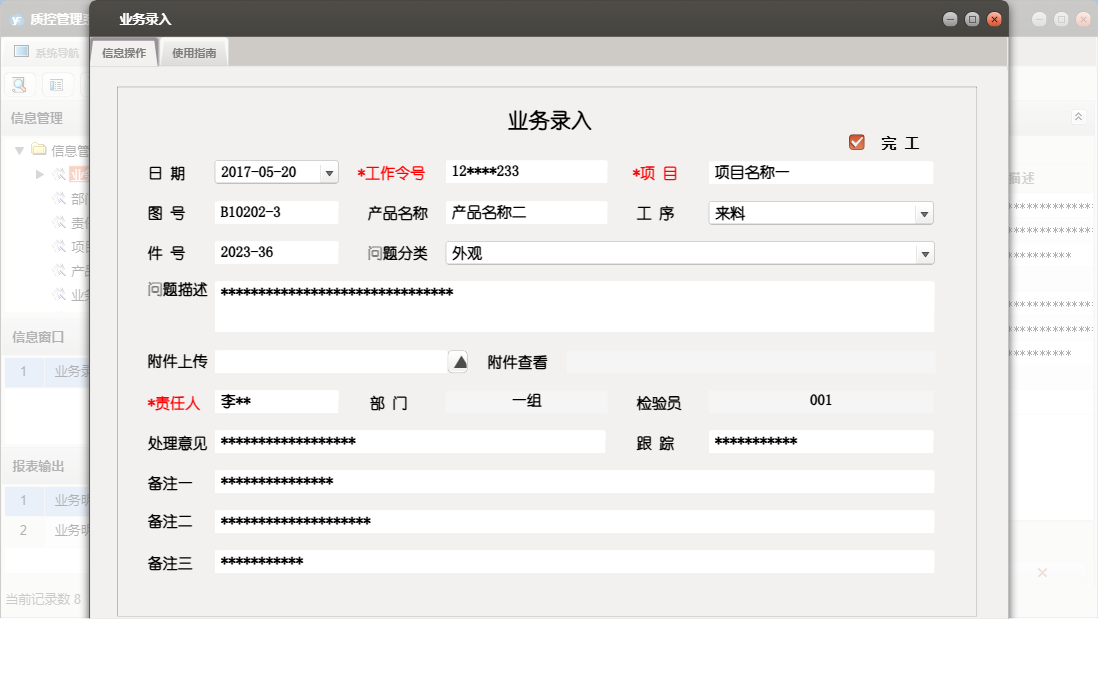Open the 日期 date picker dropdown

click(x=330, y=171)
